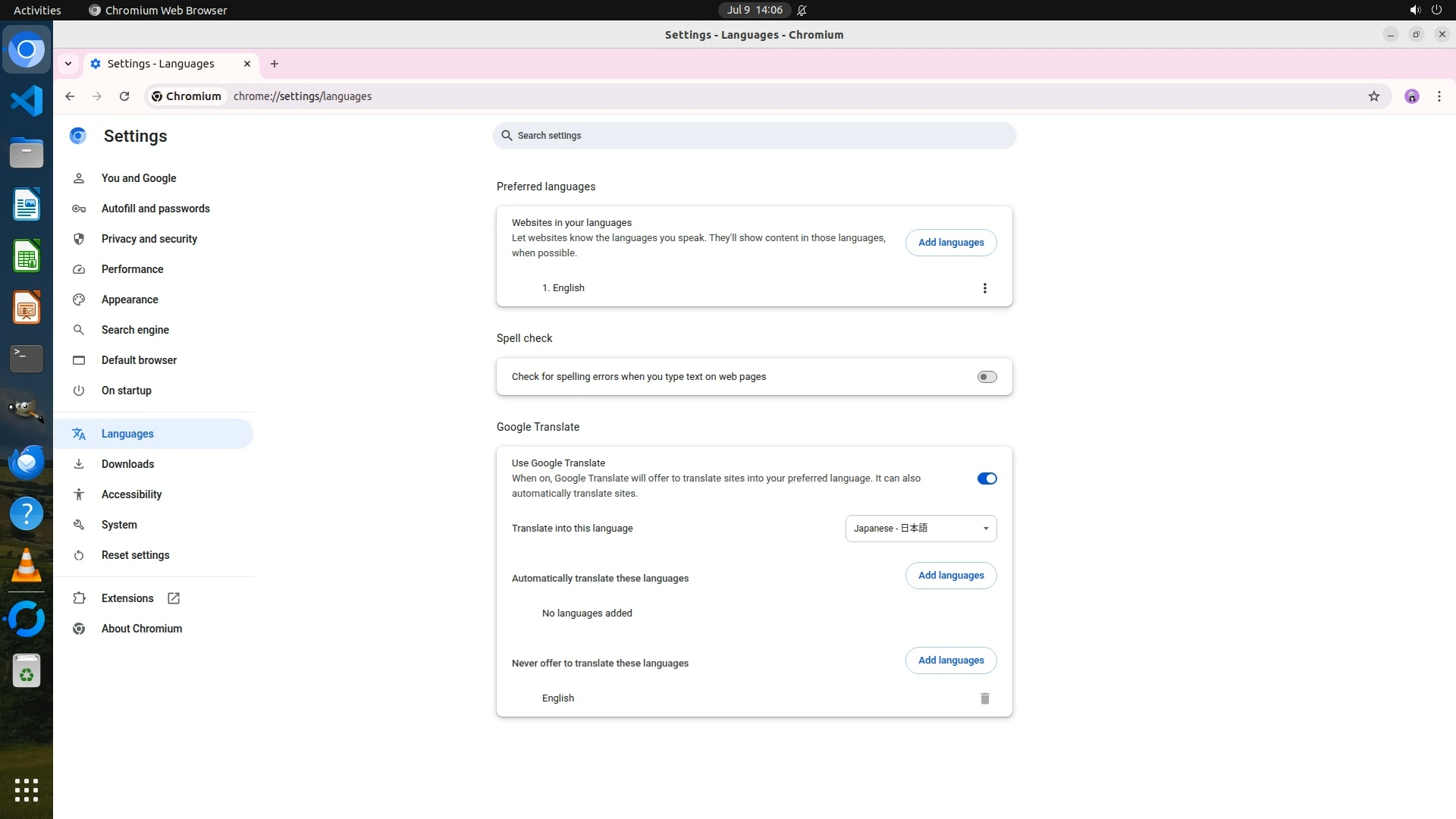1456x819 pixels.
Task: Turn off Use Google Translate toggle
Action: (987, 479)
